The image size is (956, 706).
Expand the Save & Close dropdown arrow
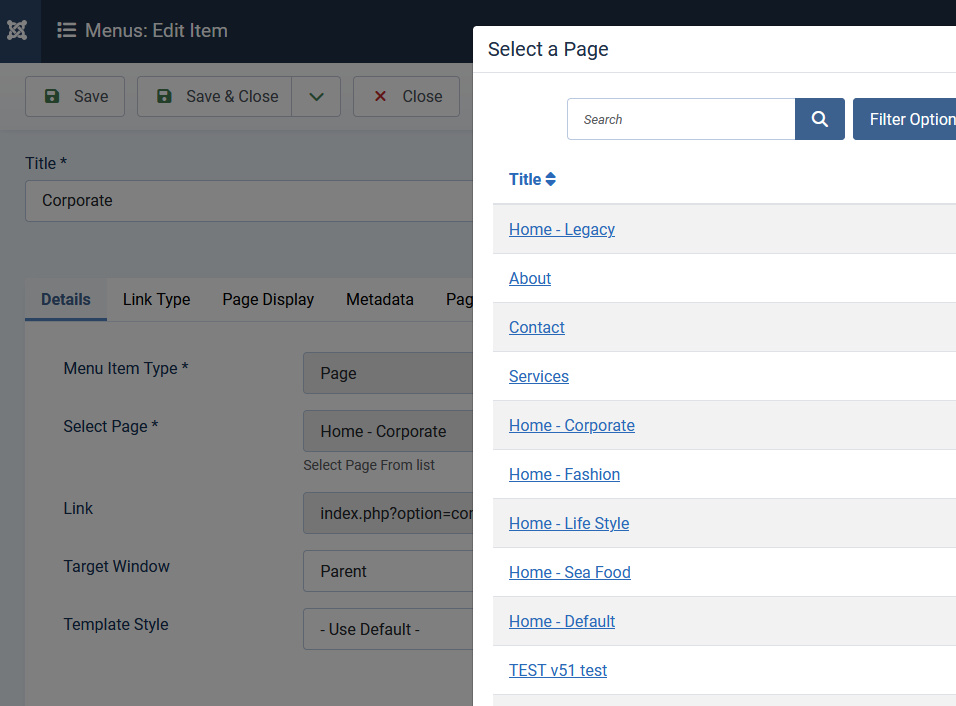pos(316,97)
